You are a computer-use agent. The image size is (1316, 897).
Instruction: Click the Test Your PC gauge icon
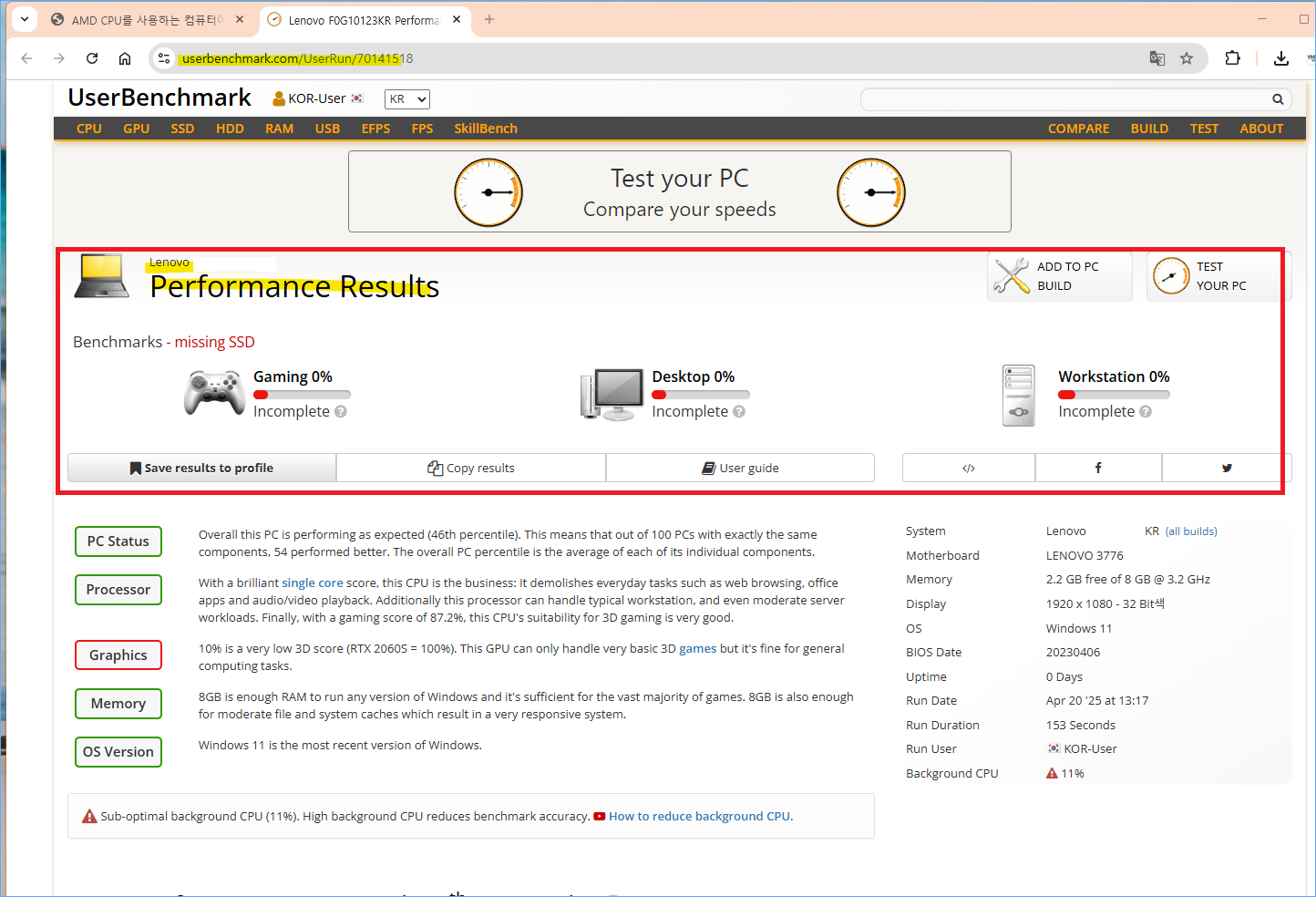1171,276
